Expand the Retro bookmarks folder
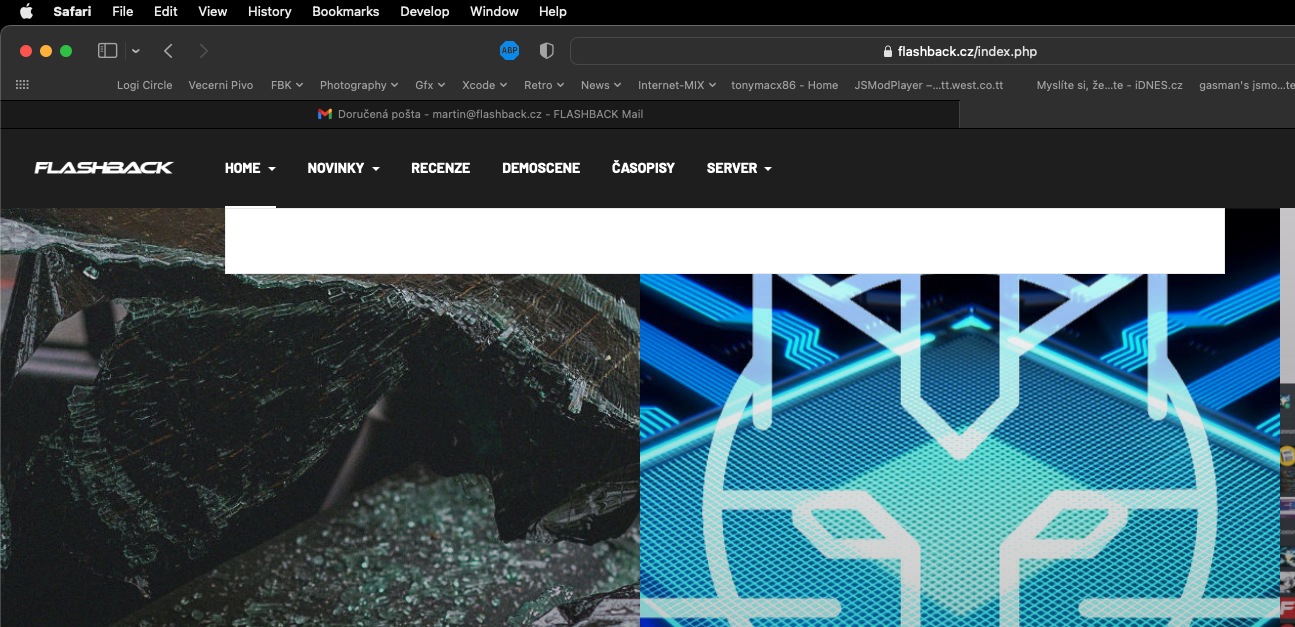 click(x=544, y=85)
